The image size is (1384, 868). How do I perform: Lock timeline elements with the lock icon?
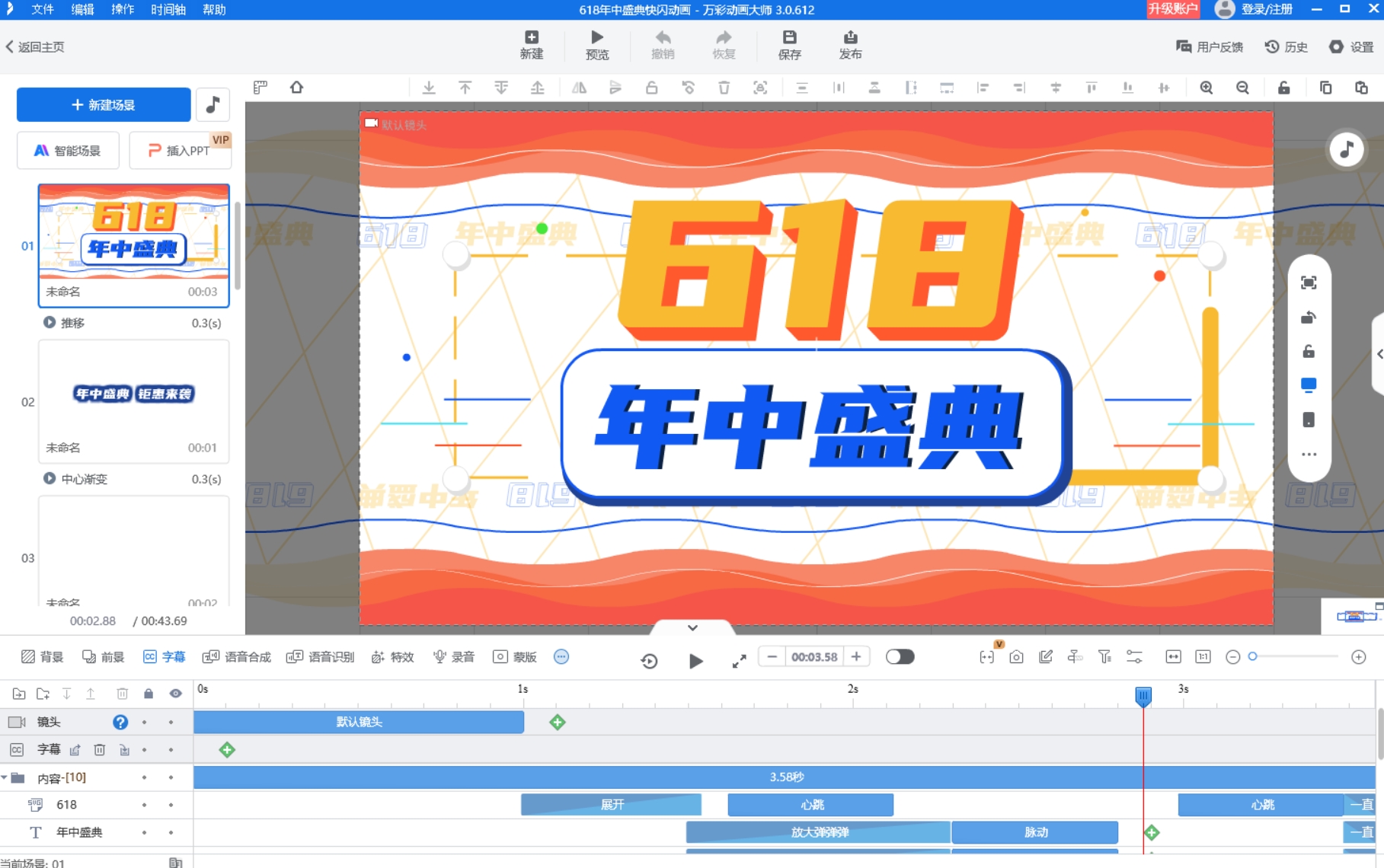click(x=149, y=694)
